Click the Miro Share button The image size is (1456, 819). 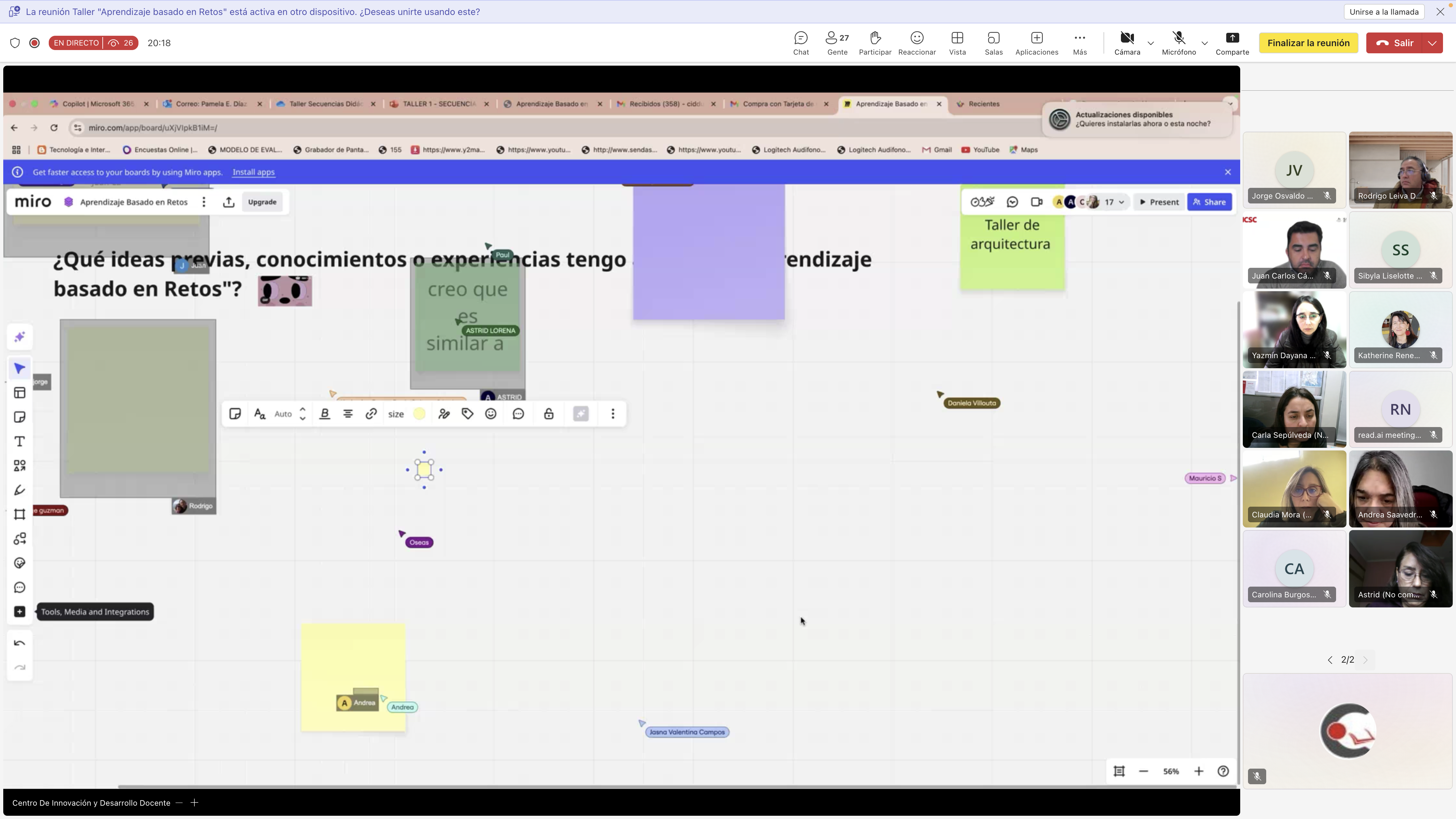pyautogui.click(x=1210, y=202)
